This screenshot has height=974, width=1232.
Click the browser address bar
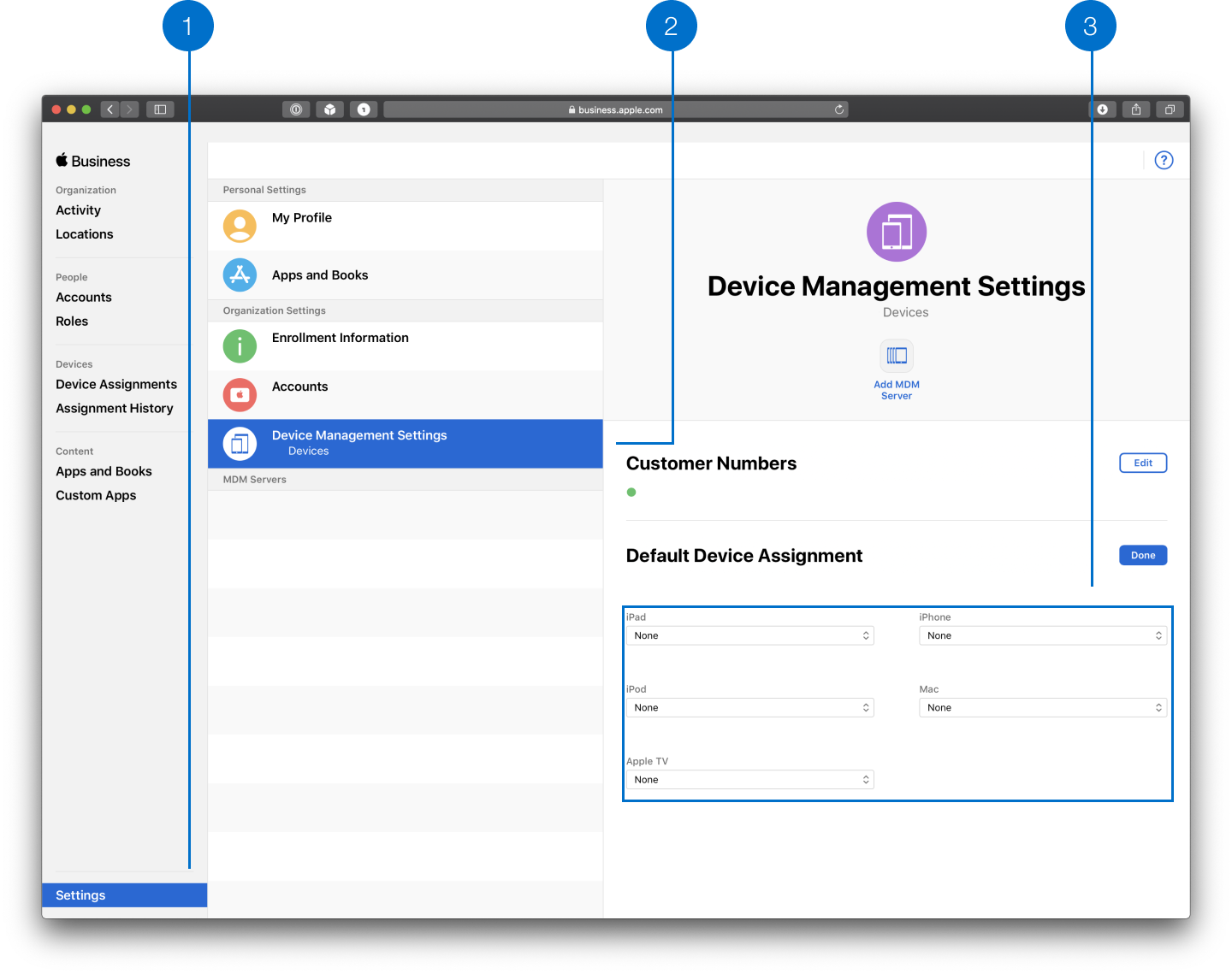[x=615, y=109]
